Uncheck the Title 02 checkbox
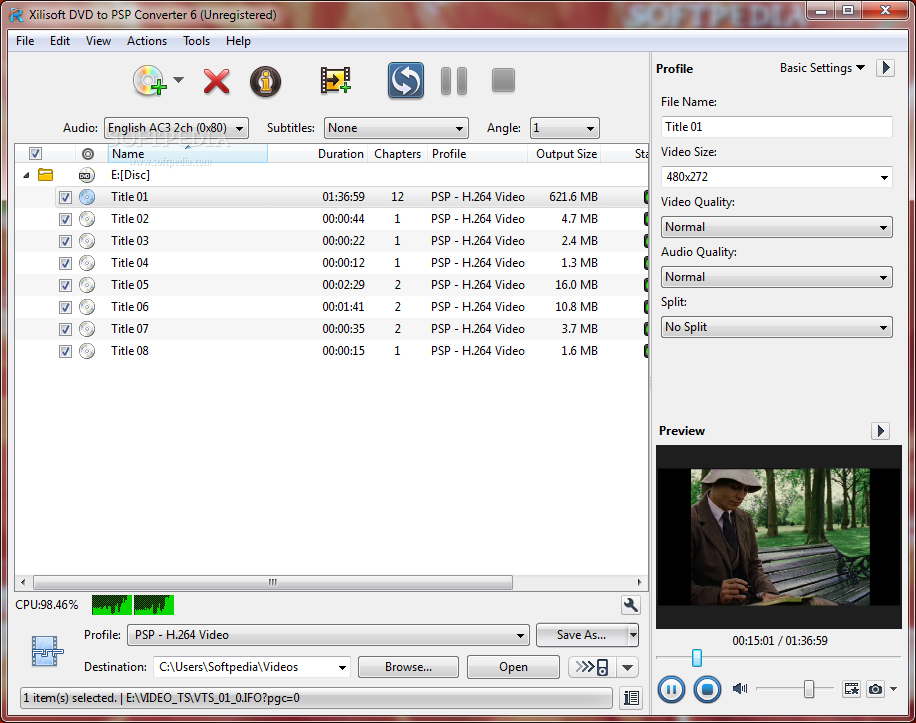 [65, 220]
